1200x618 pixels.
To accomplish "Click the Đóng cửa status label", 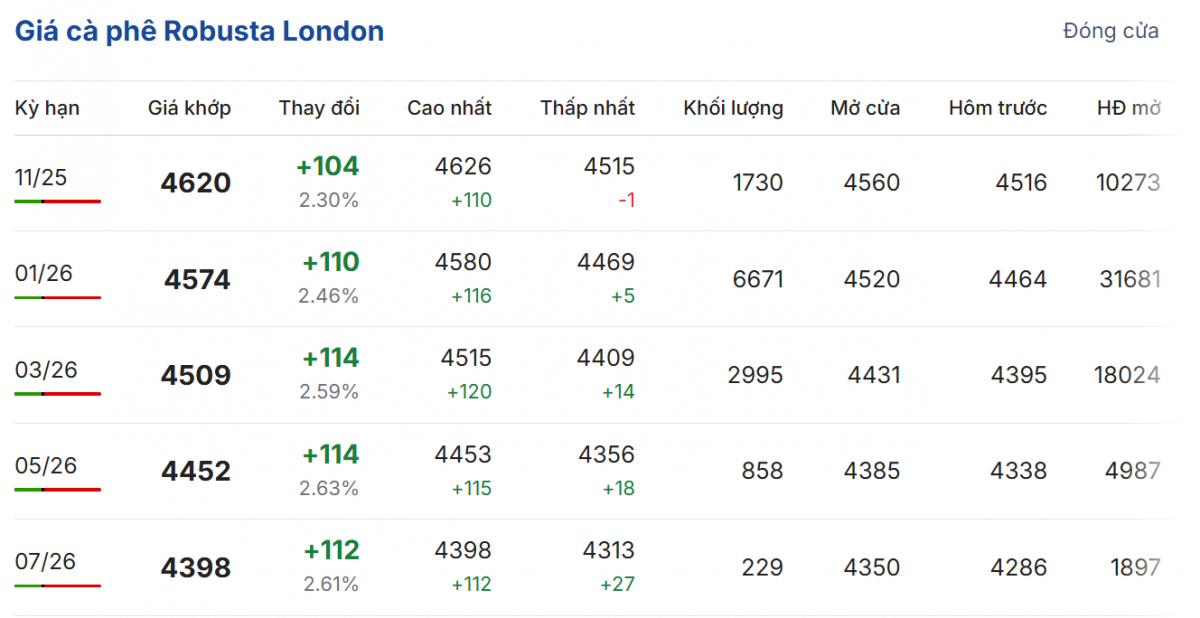I will 1110,31.
